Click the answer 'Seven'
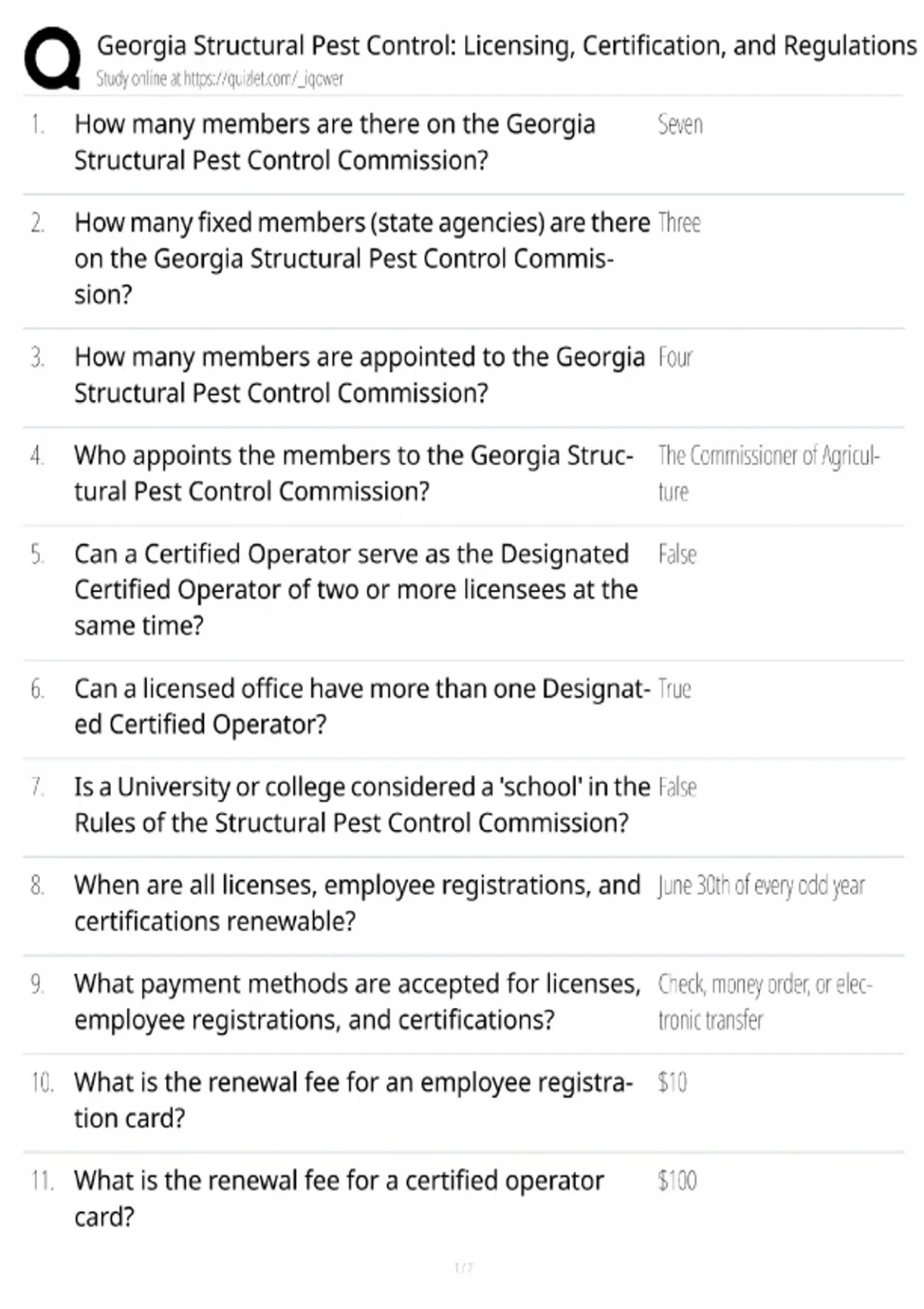The image size is (924, 1309). (680, 125)
